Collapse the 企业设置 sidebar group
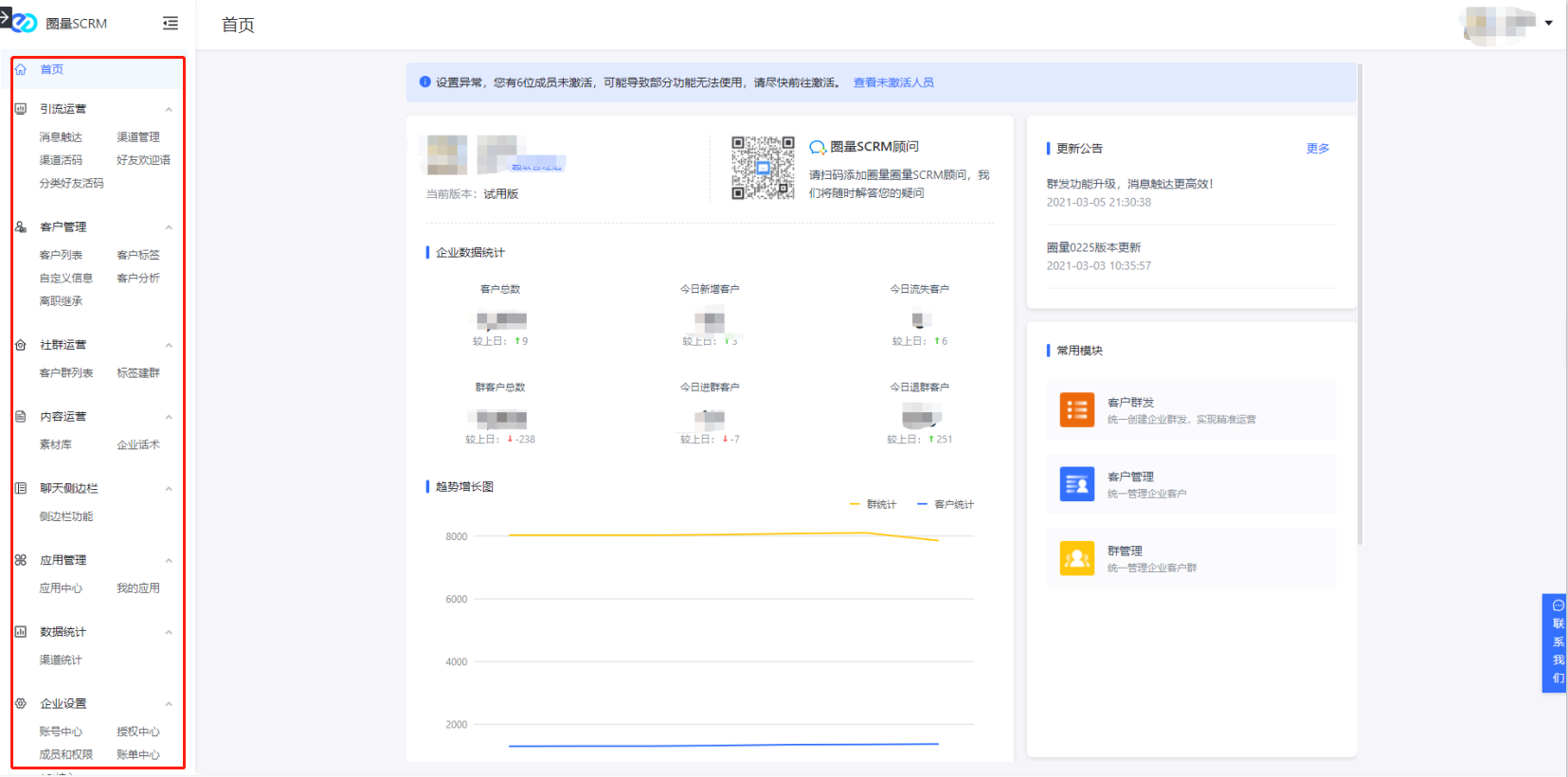The width and height of the screenshot is (1568, 777). click(169, 704)
